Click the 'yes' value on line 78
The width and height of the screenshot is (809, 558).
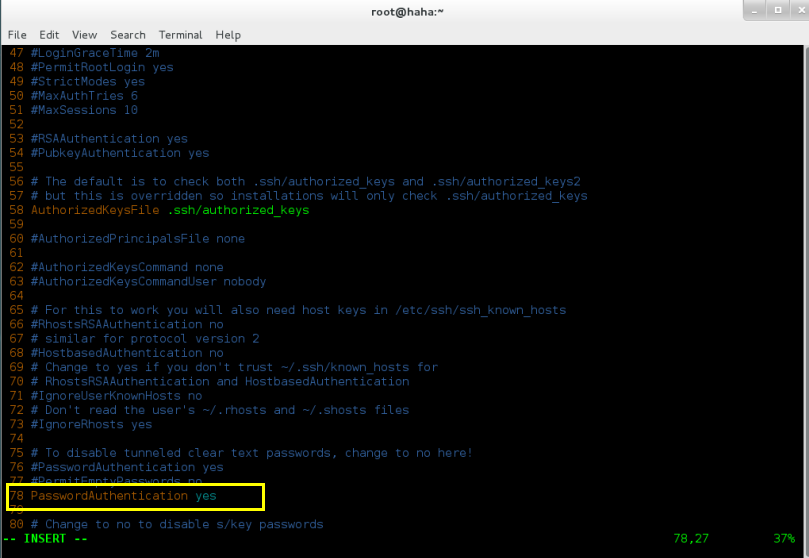tap(206, 496)
